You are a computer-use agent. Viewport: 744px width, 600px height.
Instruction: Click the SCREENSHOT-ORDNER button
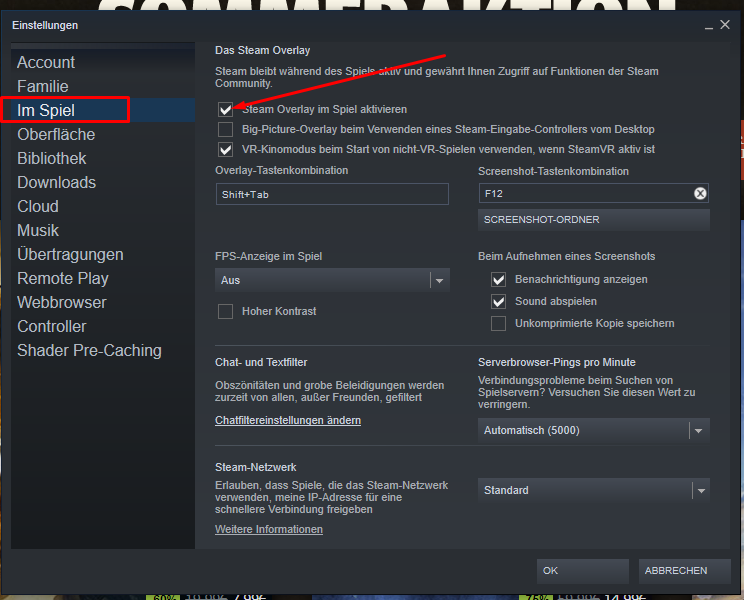[x=594, y=219]
